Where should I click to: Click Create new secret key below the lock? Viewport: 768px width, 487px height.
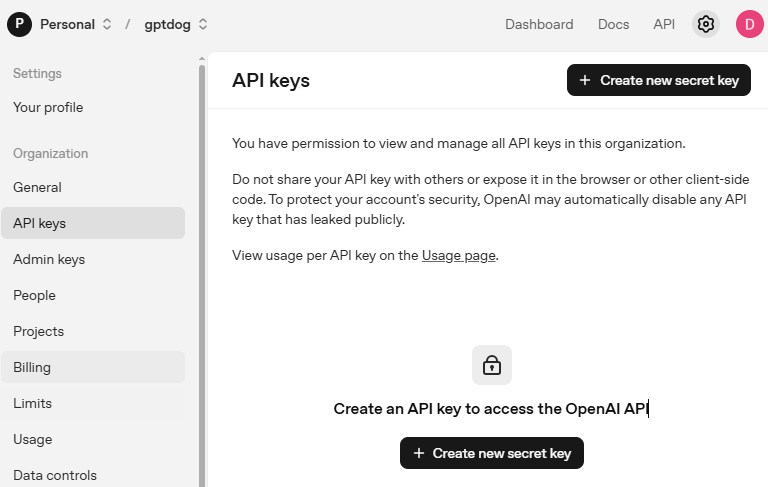pos(492,453)
